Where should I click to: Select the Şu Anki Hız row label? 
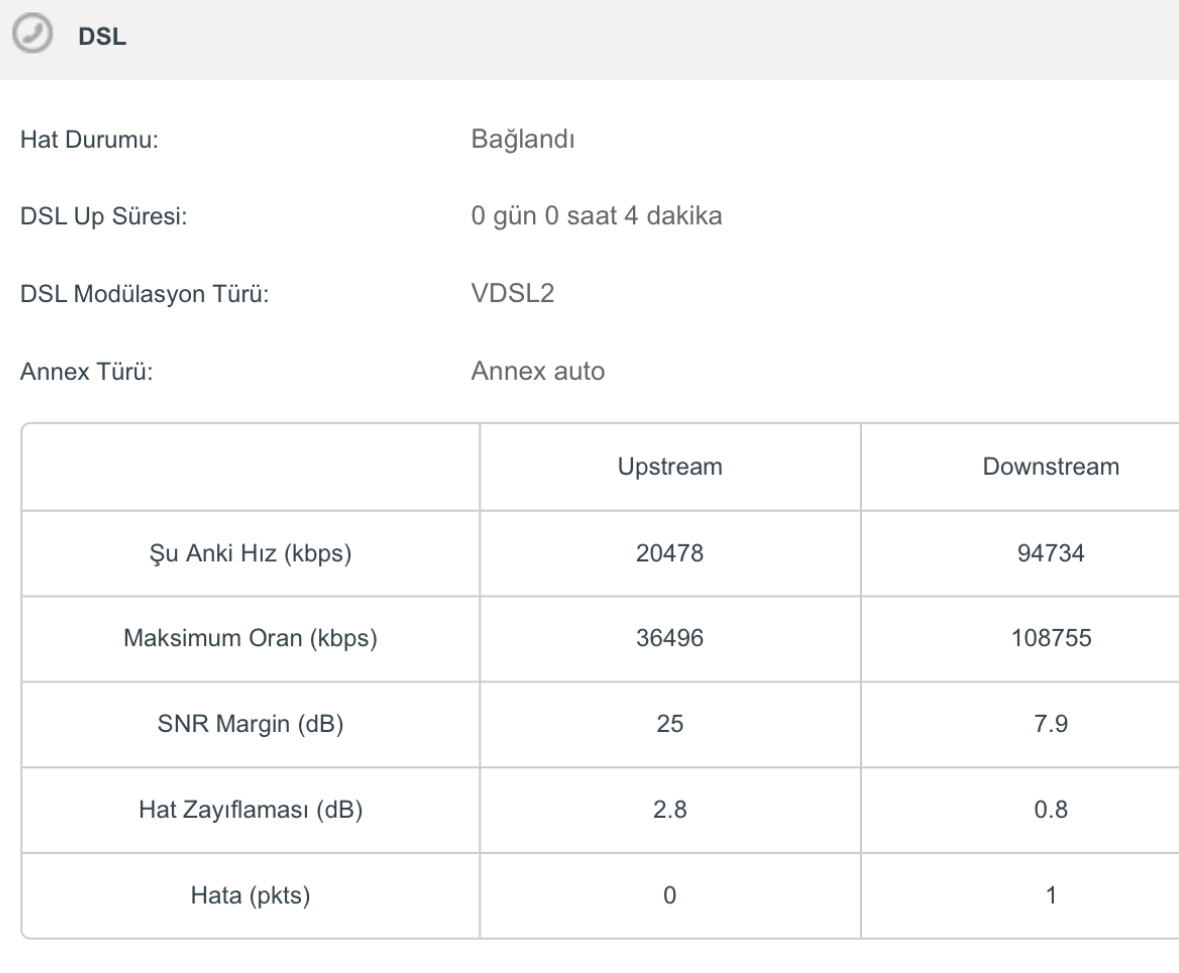(x=250, y=553)
